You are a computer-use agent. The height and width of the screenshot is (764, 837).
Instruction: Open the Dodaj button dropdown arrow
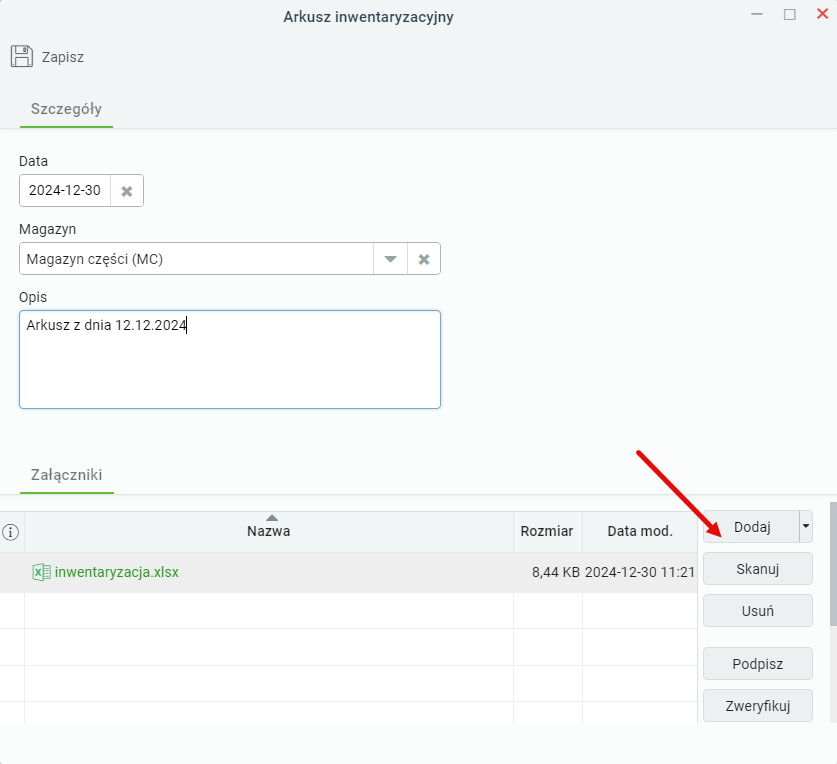(806, 526)
